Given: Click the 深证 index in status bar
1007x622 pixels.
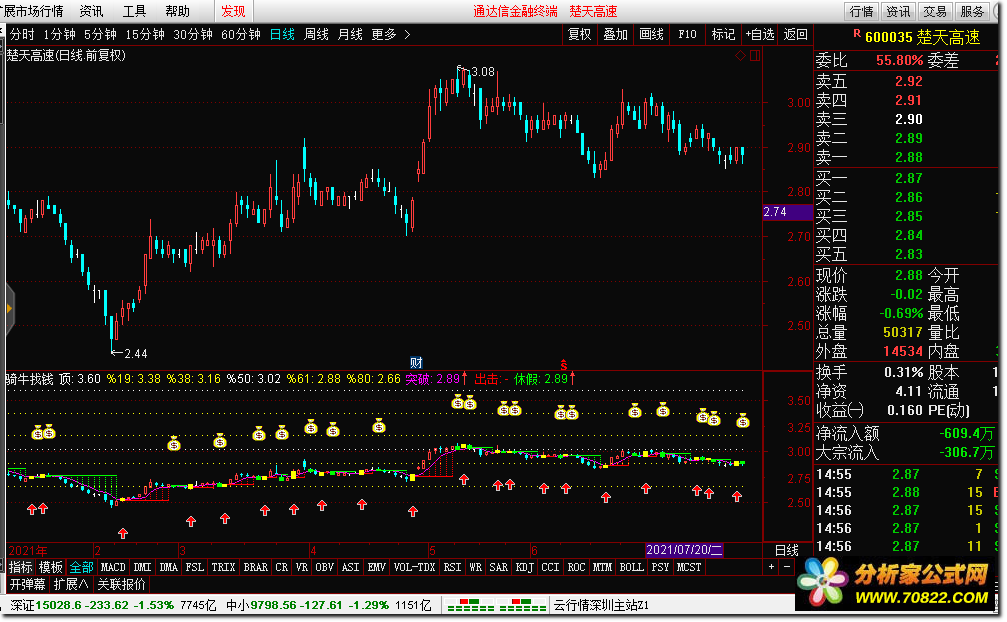Looking at the screenshot, I should 22,605.
